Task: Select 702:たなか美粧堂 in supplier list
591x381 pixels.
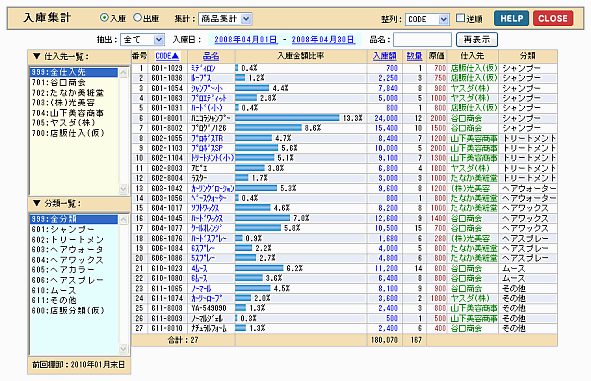Action: point(74,92)
